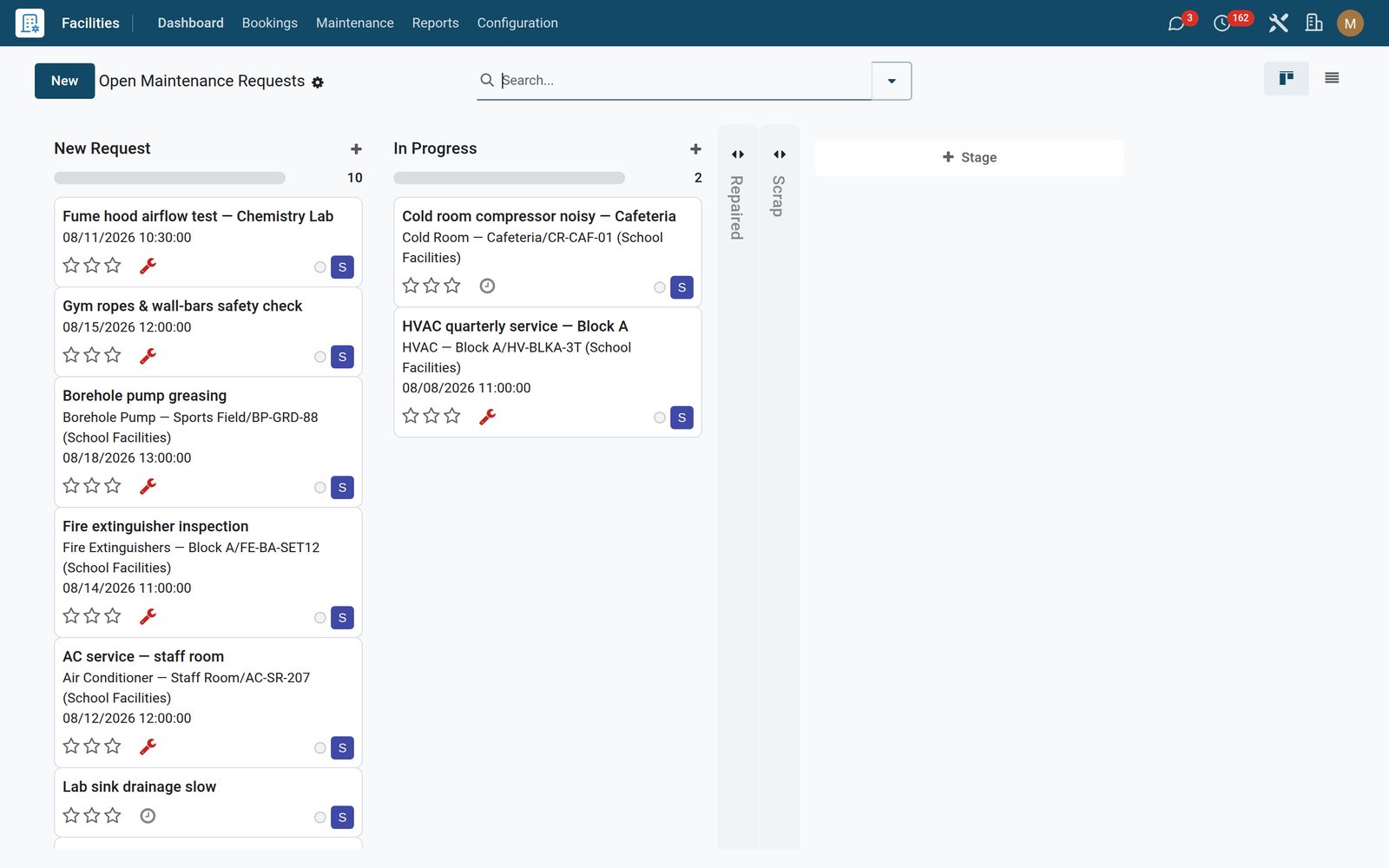Open the tools wrench-and-screwdriver icon in navbar

[1278, 23]
